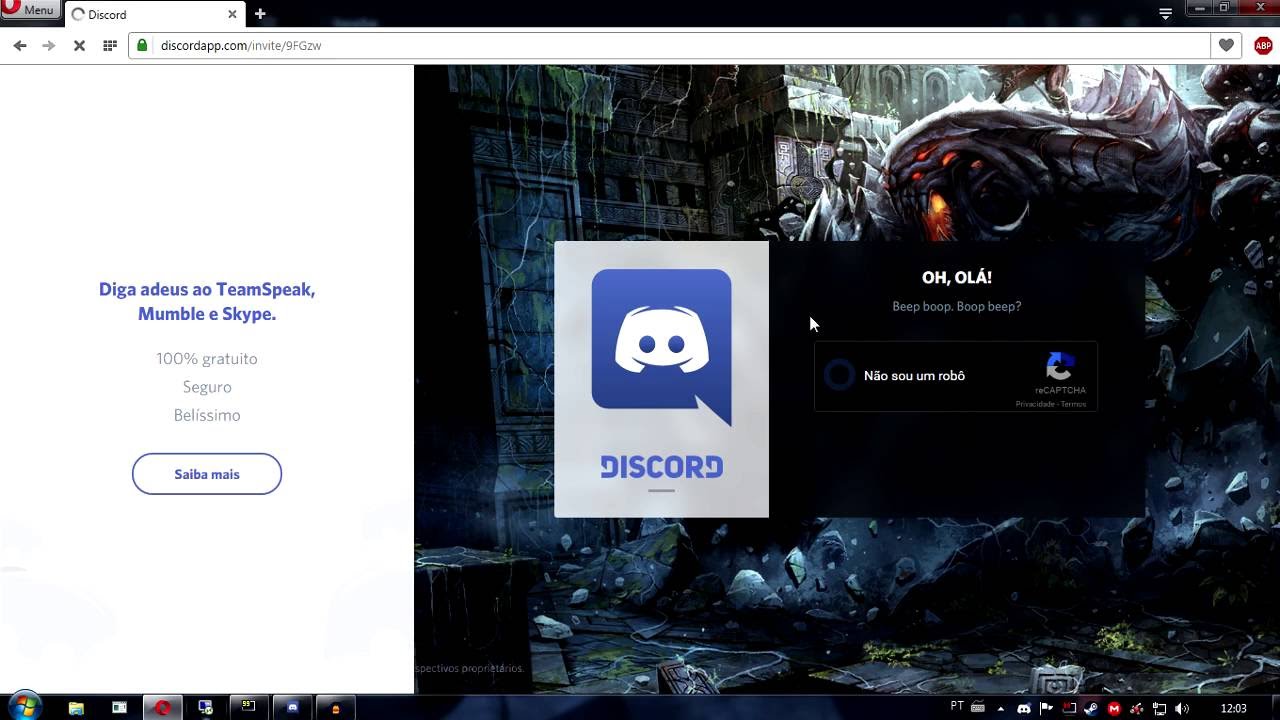Expand hidden system tray icons arrow
This screenshot has width=1280, height=720.
1001,709
